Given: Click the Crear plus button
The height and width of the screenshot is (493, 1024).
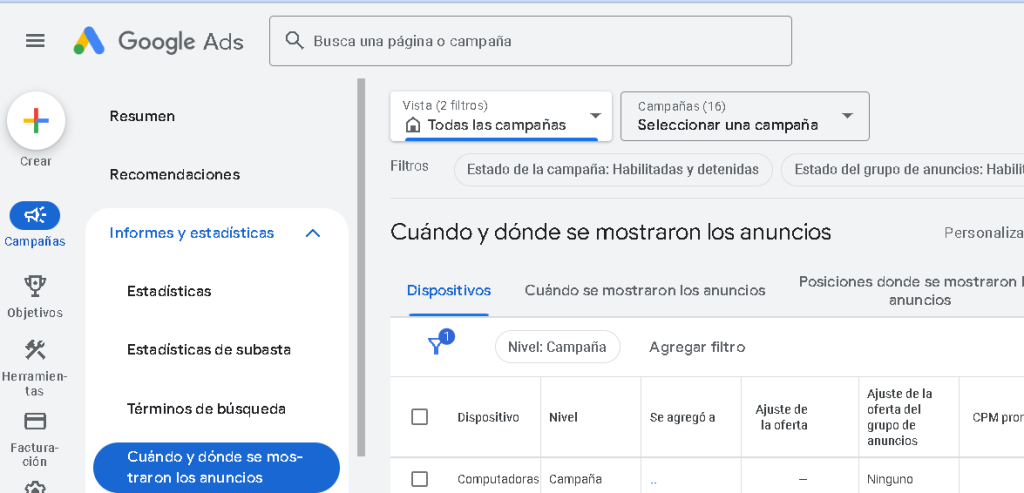Looking at the screenshot, I should click(36, 121).
